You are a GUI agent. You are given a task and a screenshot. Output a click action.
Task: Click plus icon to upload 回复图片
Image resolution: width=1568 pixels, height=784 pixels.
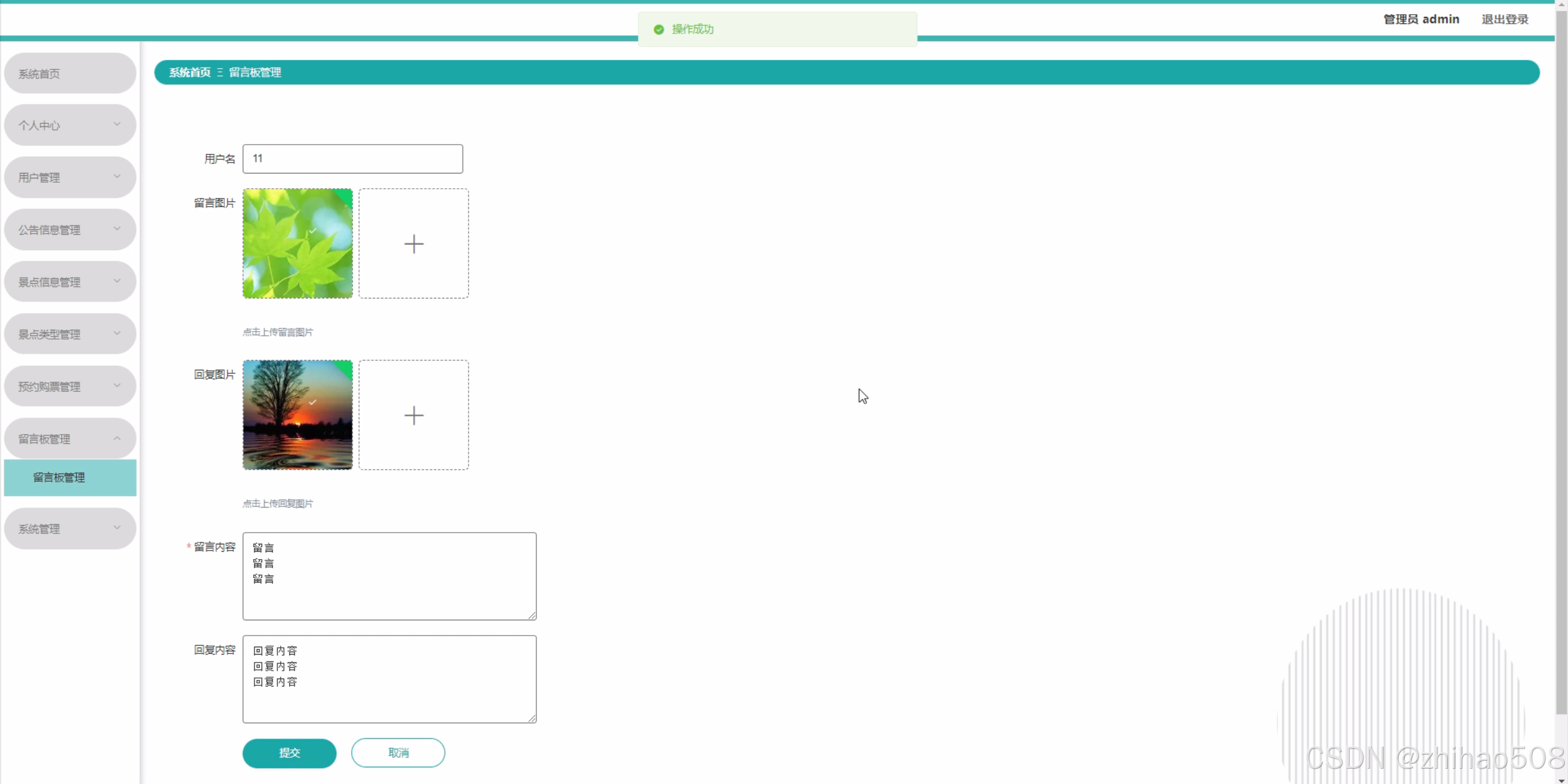tap(414, 416)
